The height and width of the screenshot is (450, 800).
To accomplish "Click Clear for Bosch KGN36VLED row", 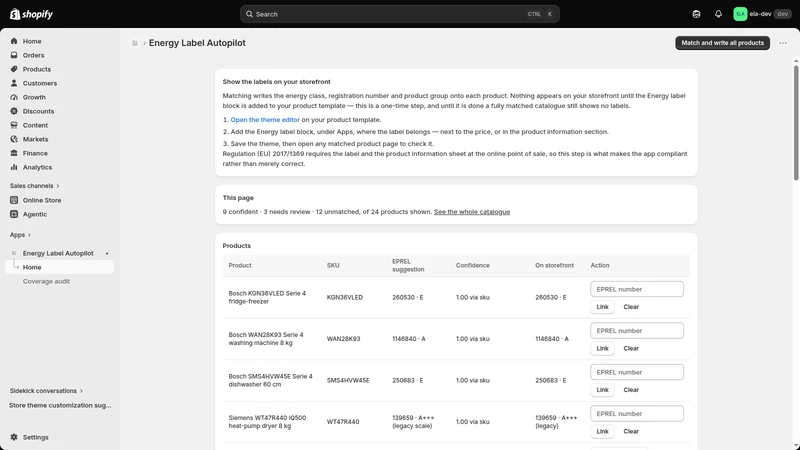I will pos(631,307).
